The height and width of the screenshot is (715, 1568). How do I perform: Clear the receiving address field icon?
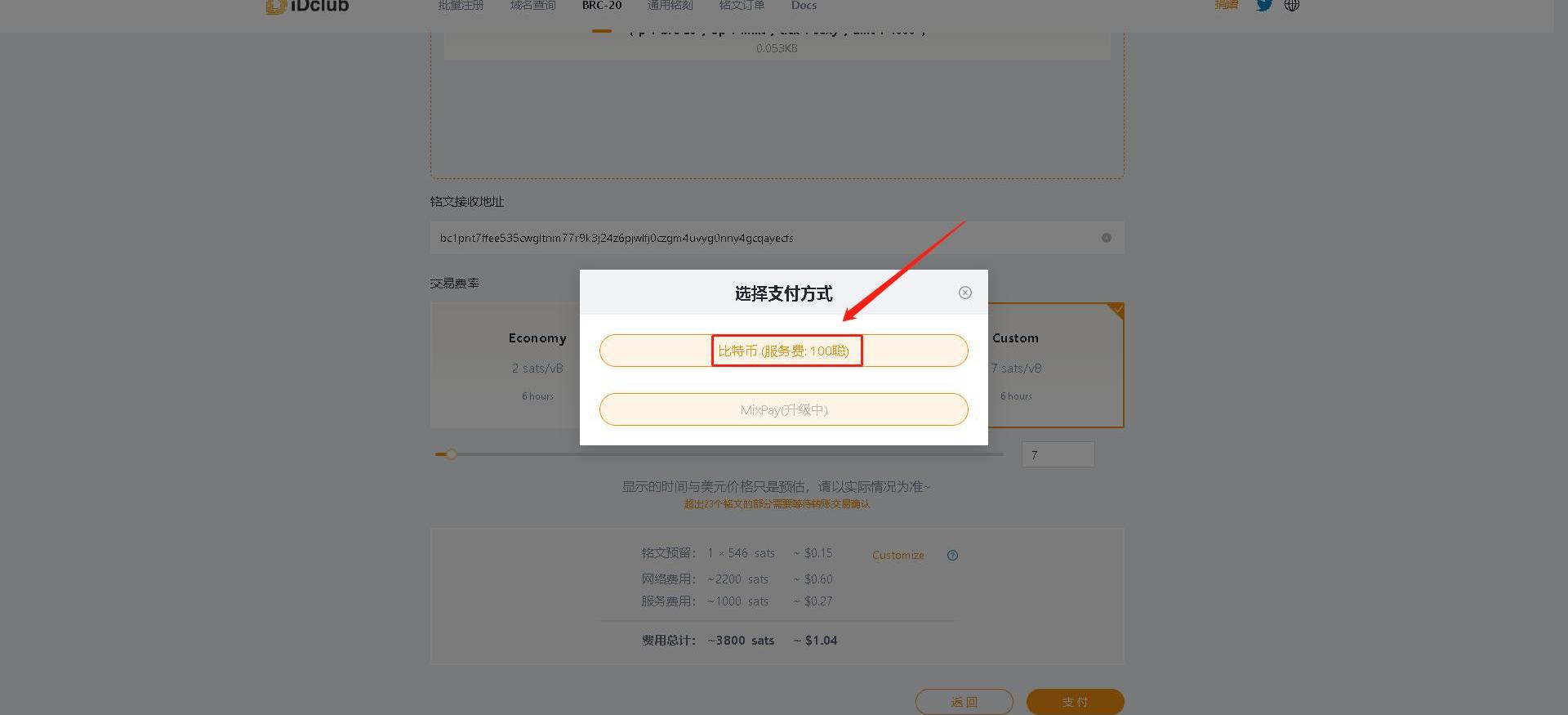[x=1106, y=238]
